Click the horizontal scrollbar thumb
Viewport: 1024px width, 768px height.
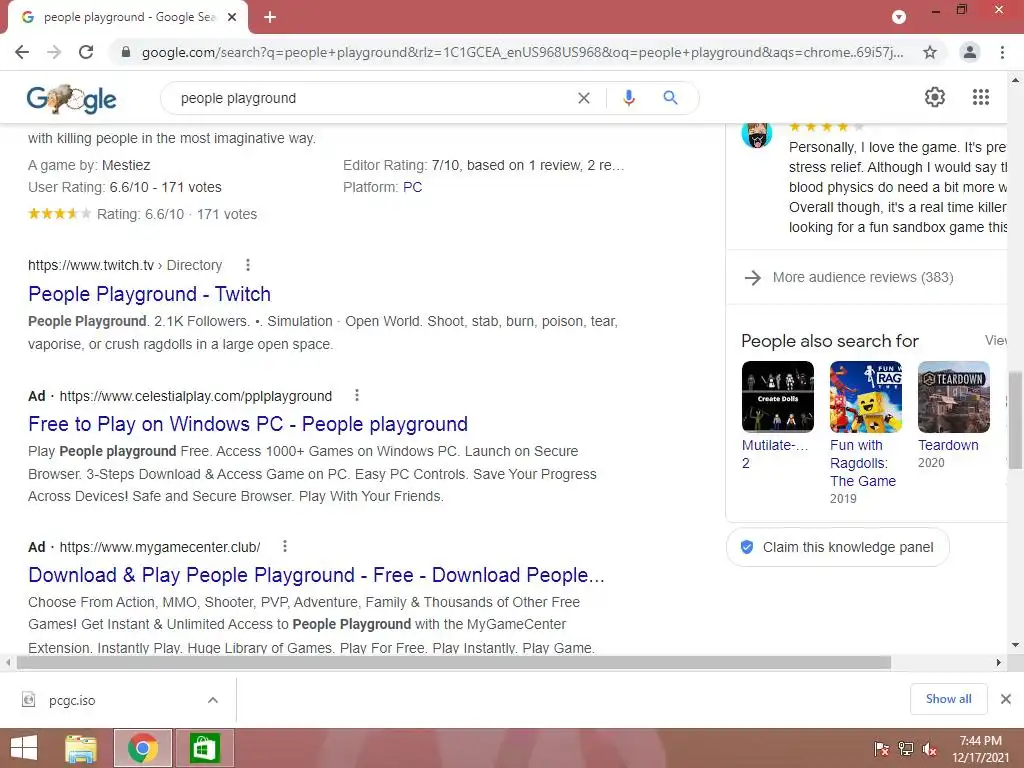[454, 662]
